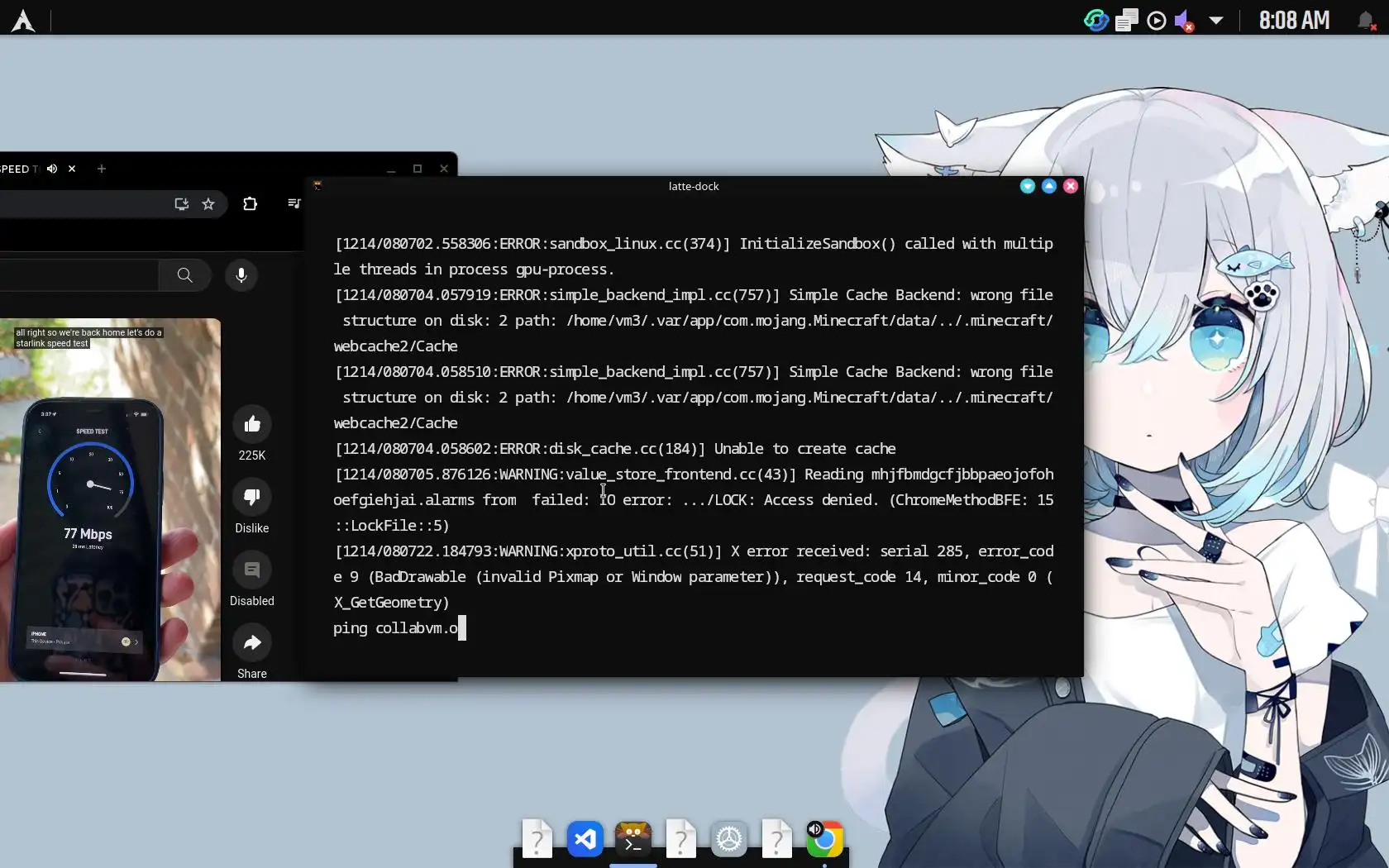1389x868 pixels.
Task: Open the unknown dock icon beside the terminal
Action: pos(681,839)
